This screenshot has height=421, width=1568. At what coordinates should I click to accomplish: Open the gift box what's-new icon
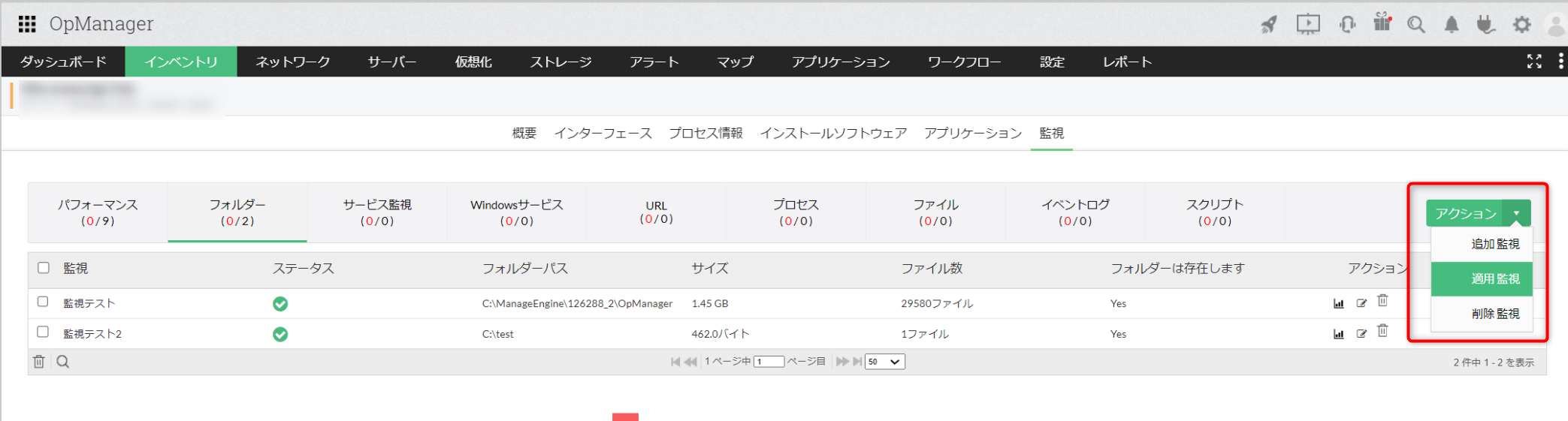[x=1382, y=23]
